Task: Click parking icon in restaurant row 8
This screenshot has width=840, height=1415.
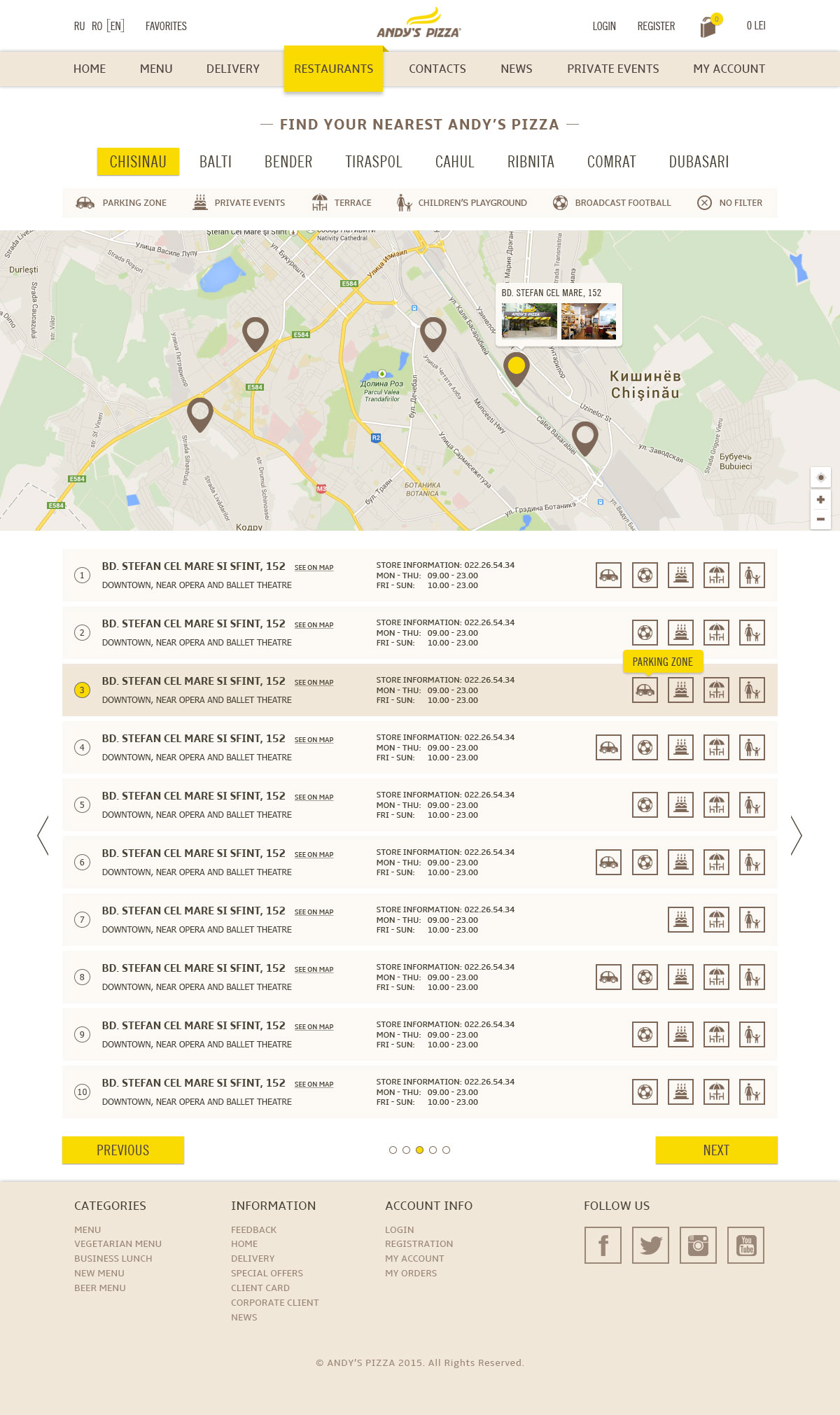Action: click(x=609, y=977)
